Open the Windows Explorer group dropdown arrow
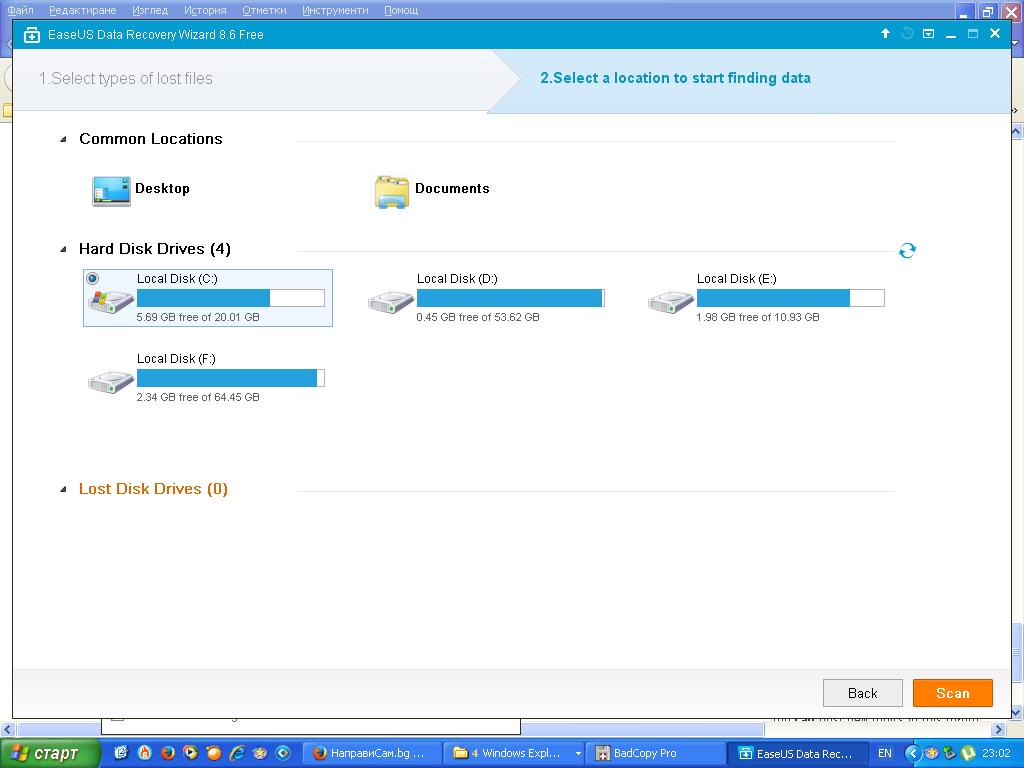This screenshot has width=1024, height=768. tap(577, 753)
